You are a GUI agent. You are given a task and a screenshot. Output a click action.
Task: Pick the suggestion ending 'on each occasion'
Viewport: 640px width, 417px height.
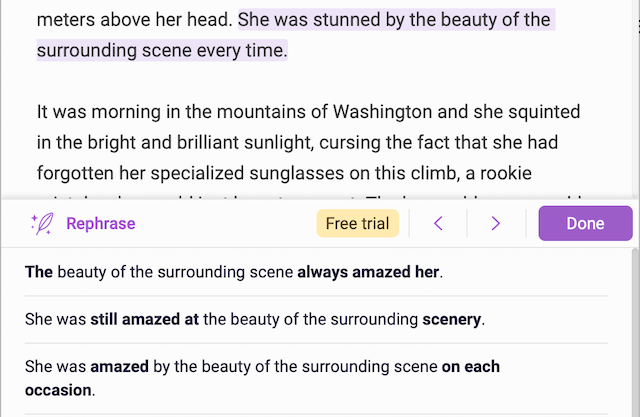[316, 379]
